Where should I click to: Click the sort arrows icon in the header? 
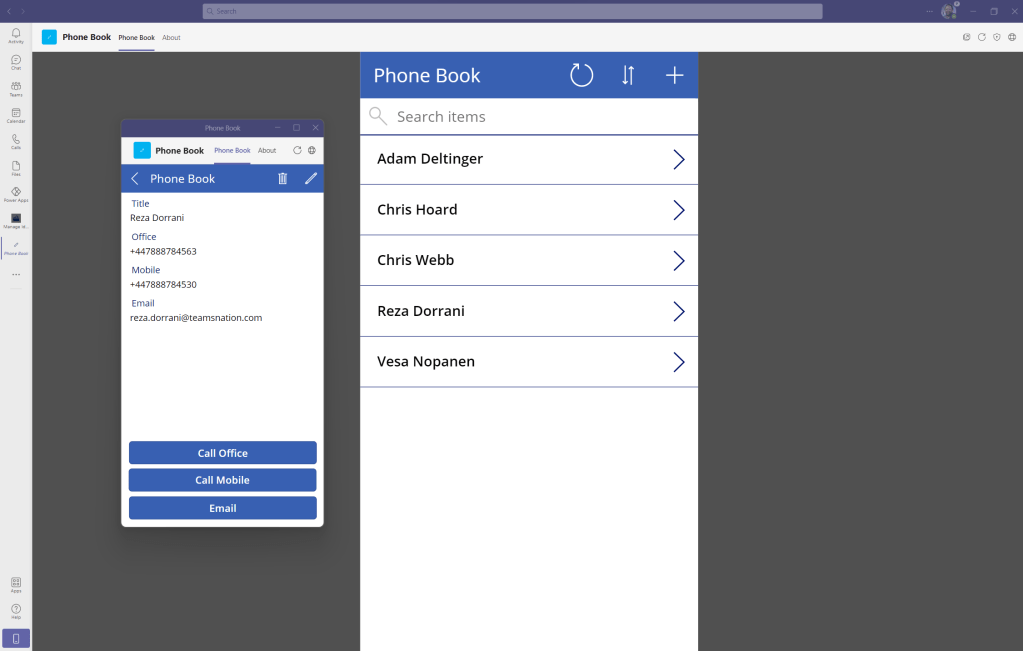pos(628,75)
